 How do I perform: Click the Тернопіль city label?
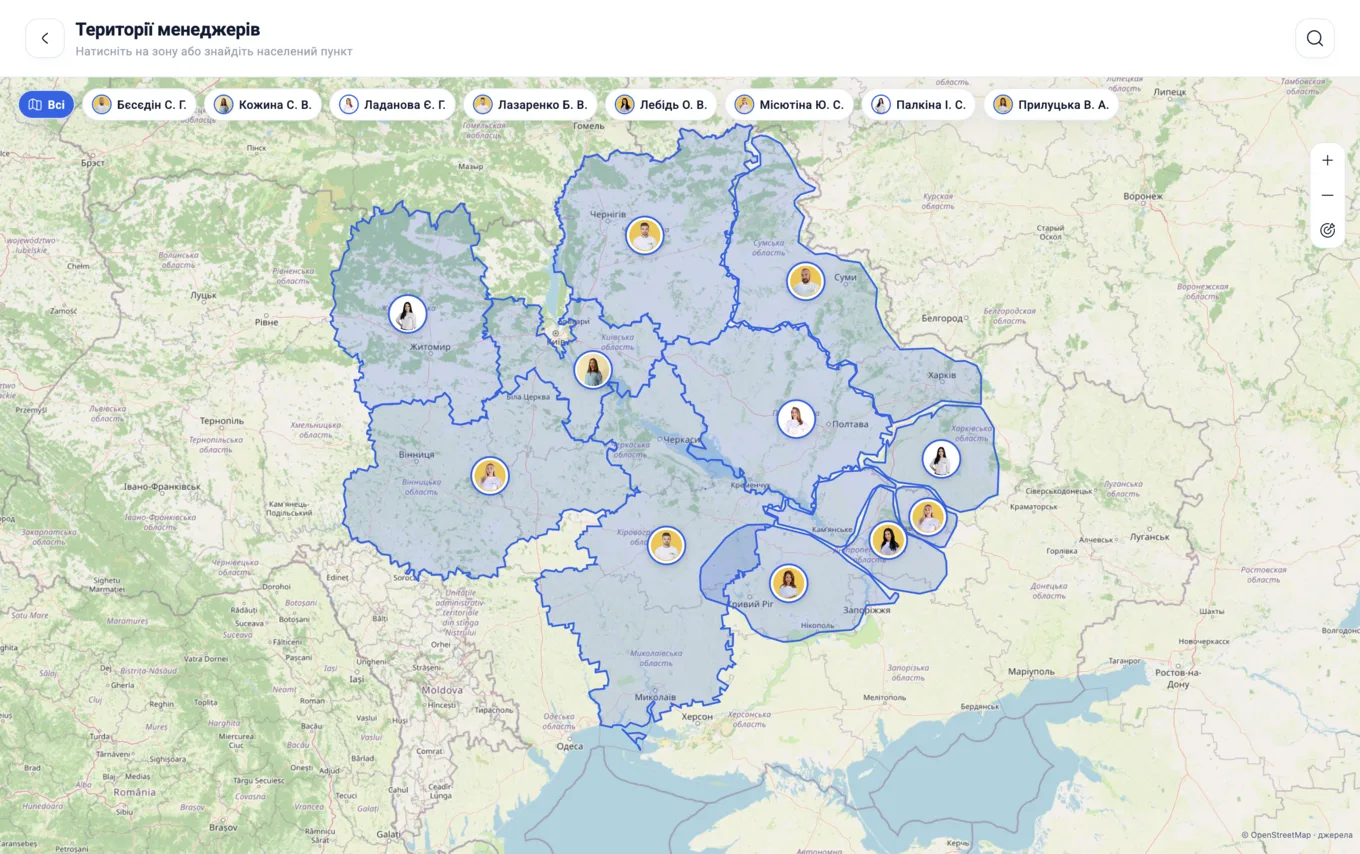tap(221, 421)
